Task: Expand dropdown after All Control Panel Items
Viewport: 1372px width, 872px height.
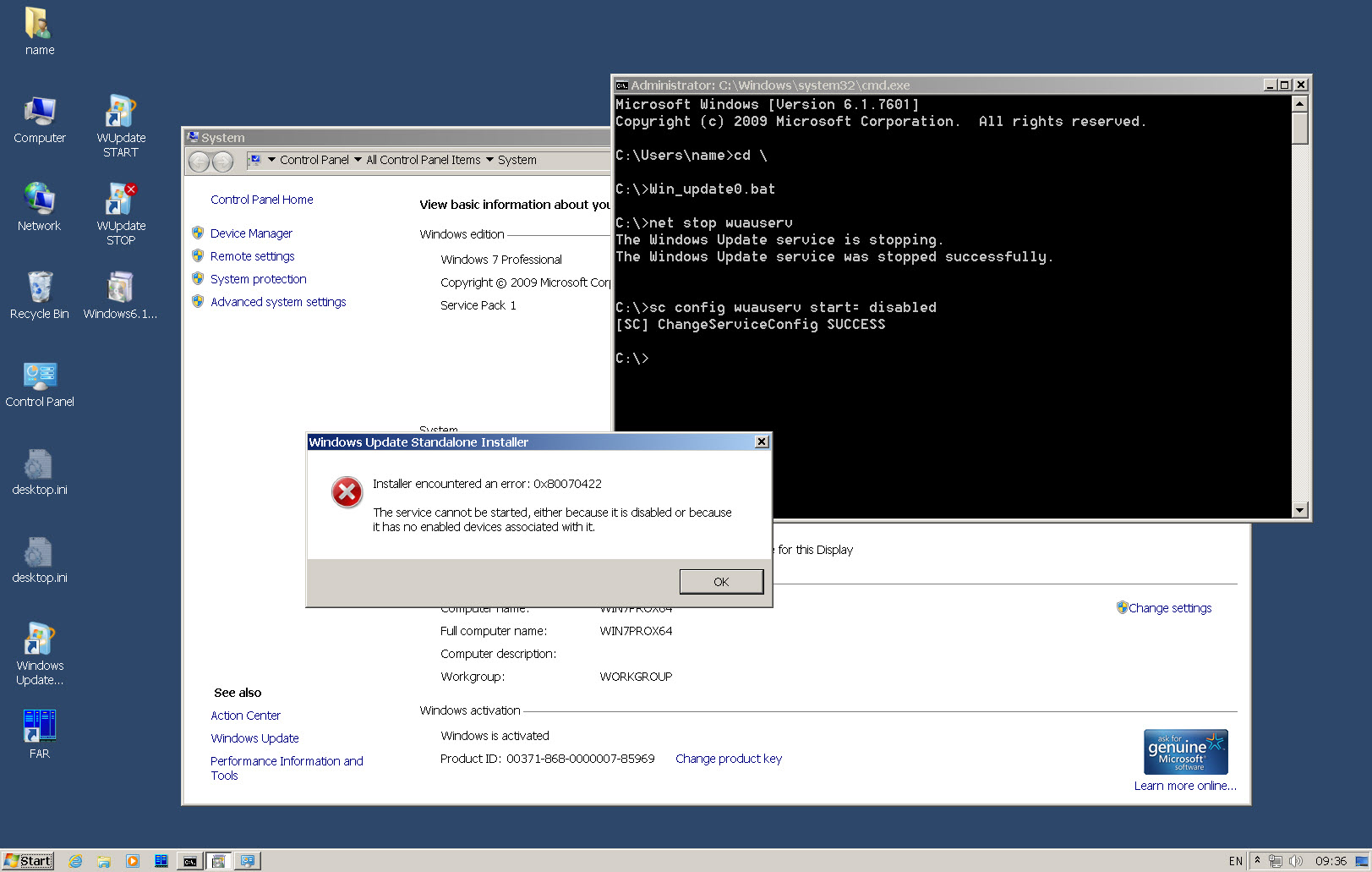Action: coord(489,159)
